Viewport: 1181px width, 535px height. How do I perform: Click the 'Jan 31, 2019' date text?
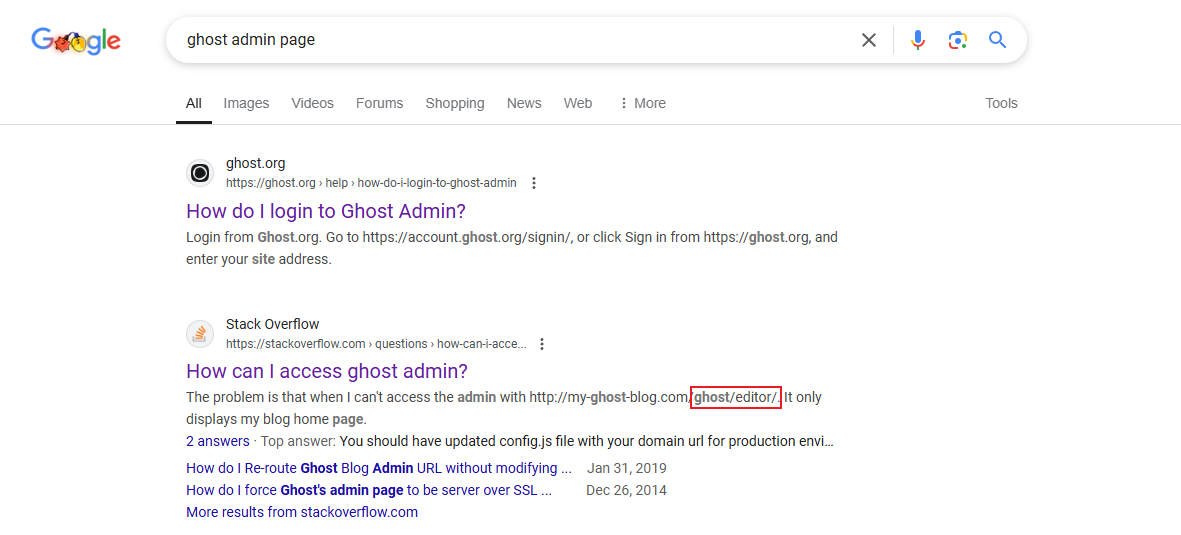(x=627, y=468)
